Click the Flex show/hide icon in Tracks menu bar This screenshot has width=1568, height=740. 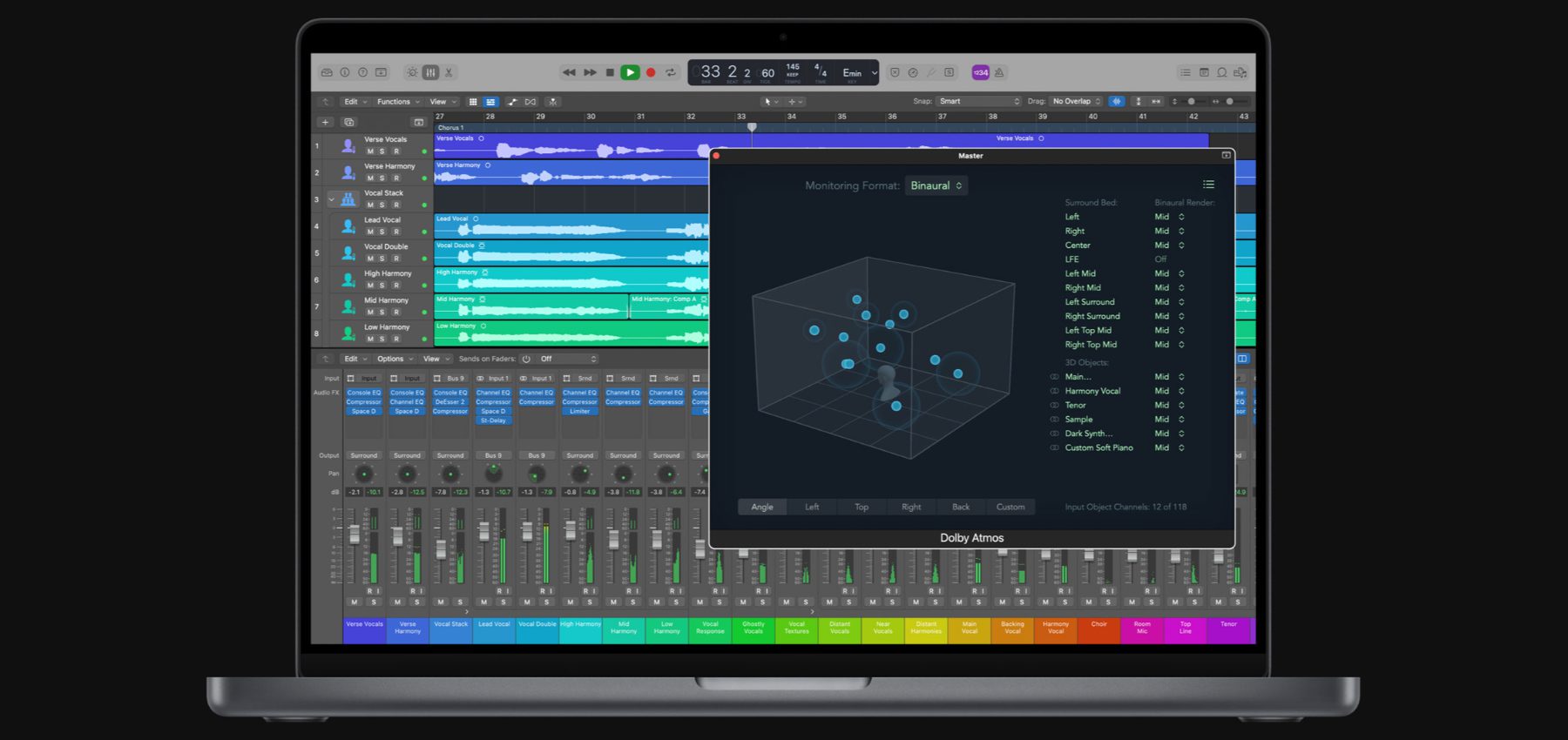click(531, 102)
